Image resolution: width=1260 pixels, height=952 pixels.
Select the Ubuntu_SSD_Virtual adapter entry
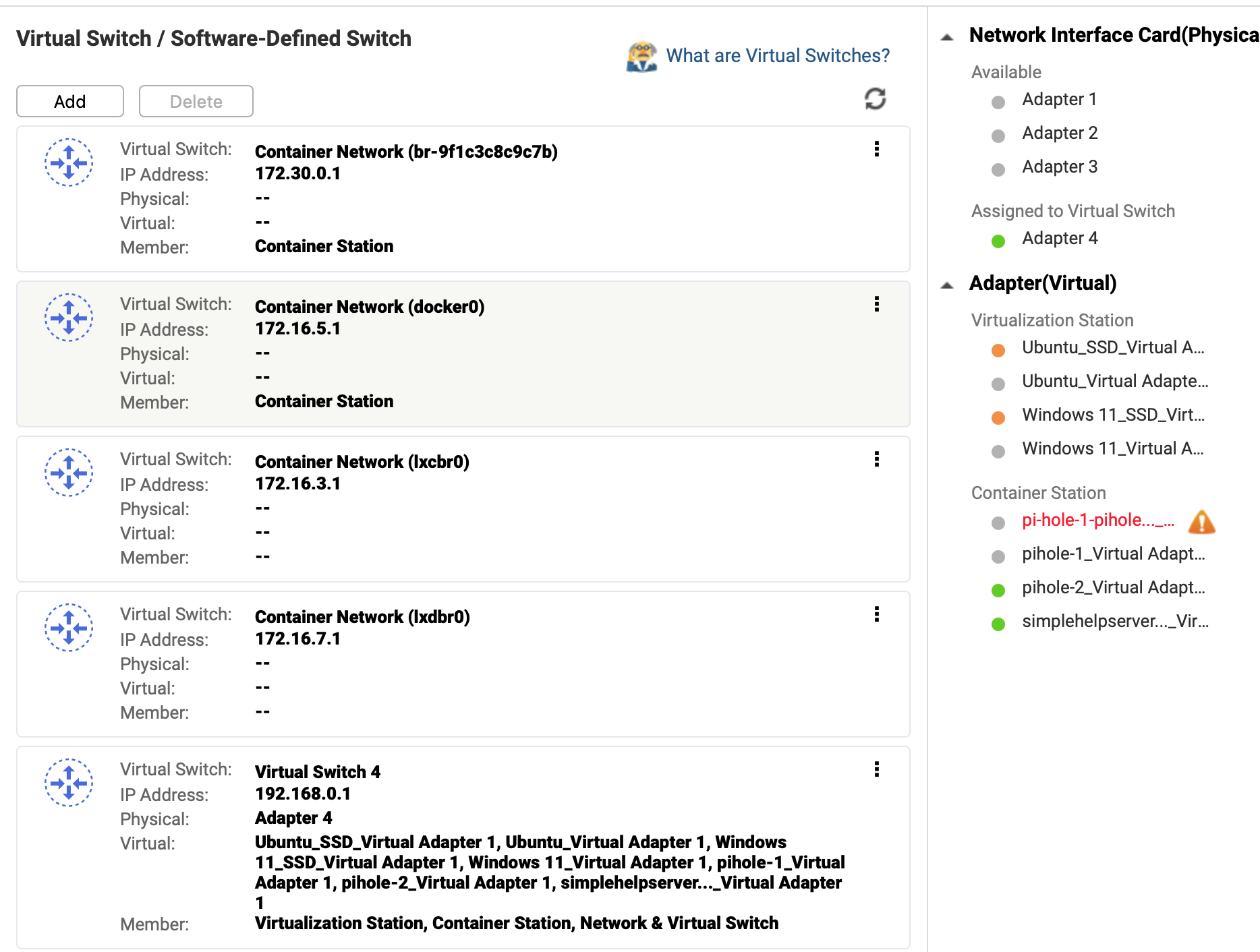click(x=1112, y=348)
